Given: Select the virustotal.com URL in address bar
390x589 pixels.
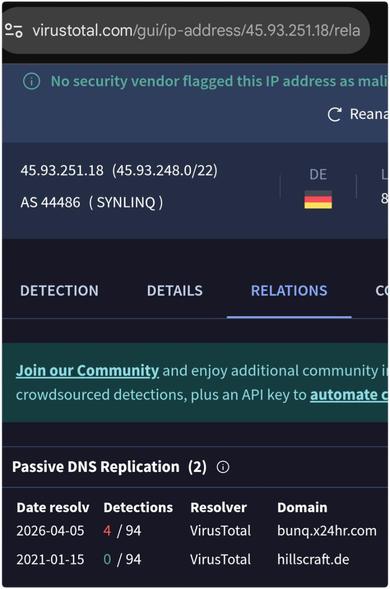Looking at the screenshot, I should [x=196, y=30].
